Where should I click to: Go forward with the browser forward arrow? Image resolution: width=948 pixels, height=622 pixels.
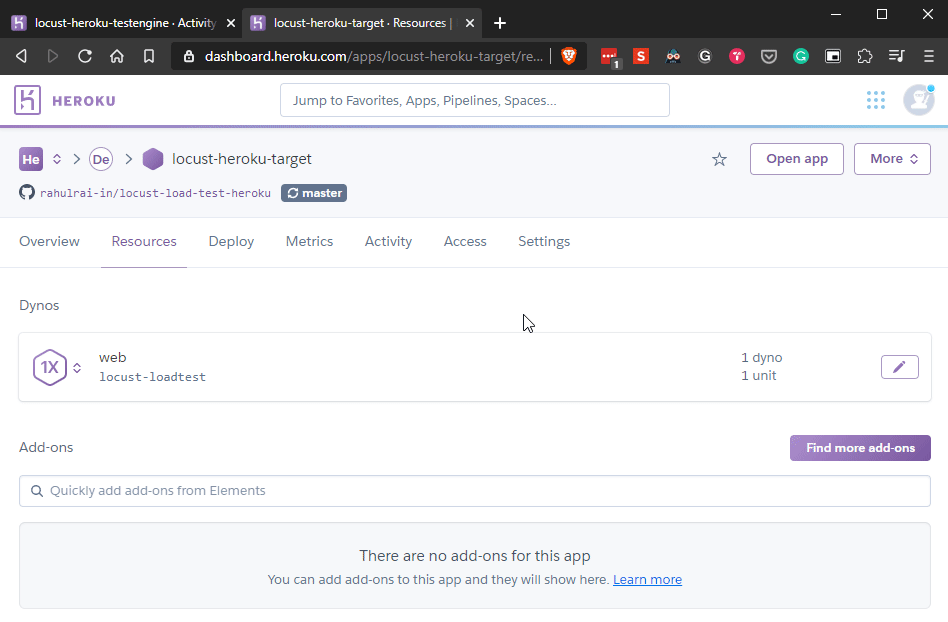click(53, 56)
